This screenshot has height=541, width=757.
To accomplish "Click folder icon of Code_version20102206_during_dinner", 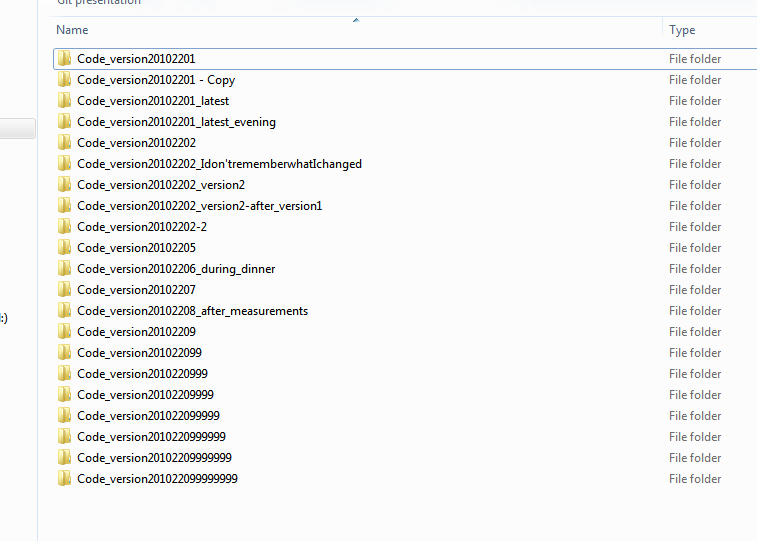I will tap(64, 268).
